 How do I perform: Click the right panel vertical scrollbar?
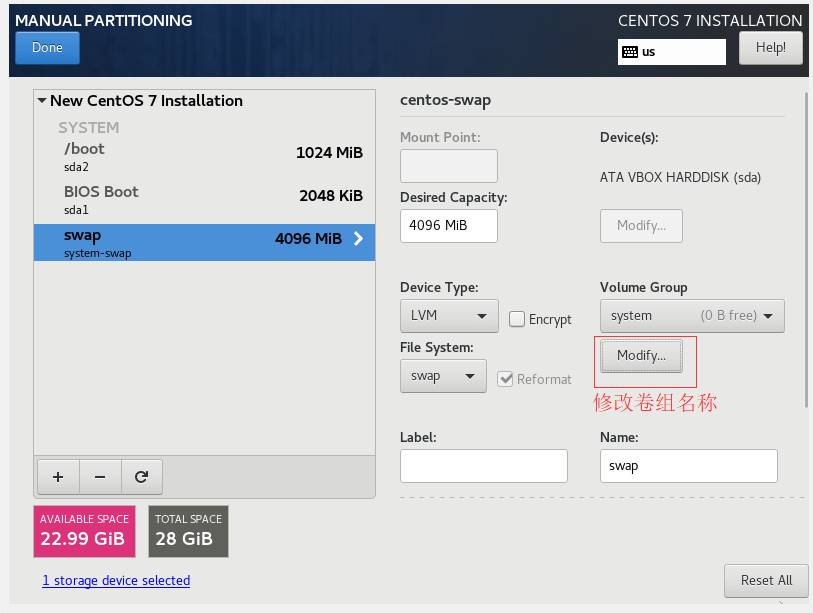806,249
